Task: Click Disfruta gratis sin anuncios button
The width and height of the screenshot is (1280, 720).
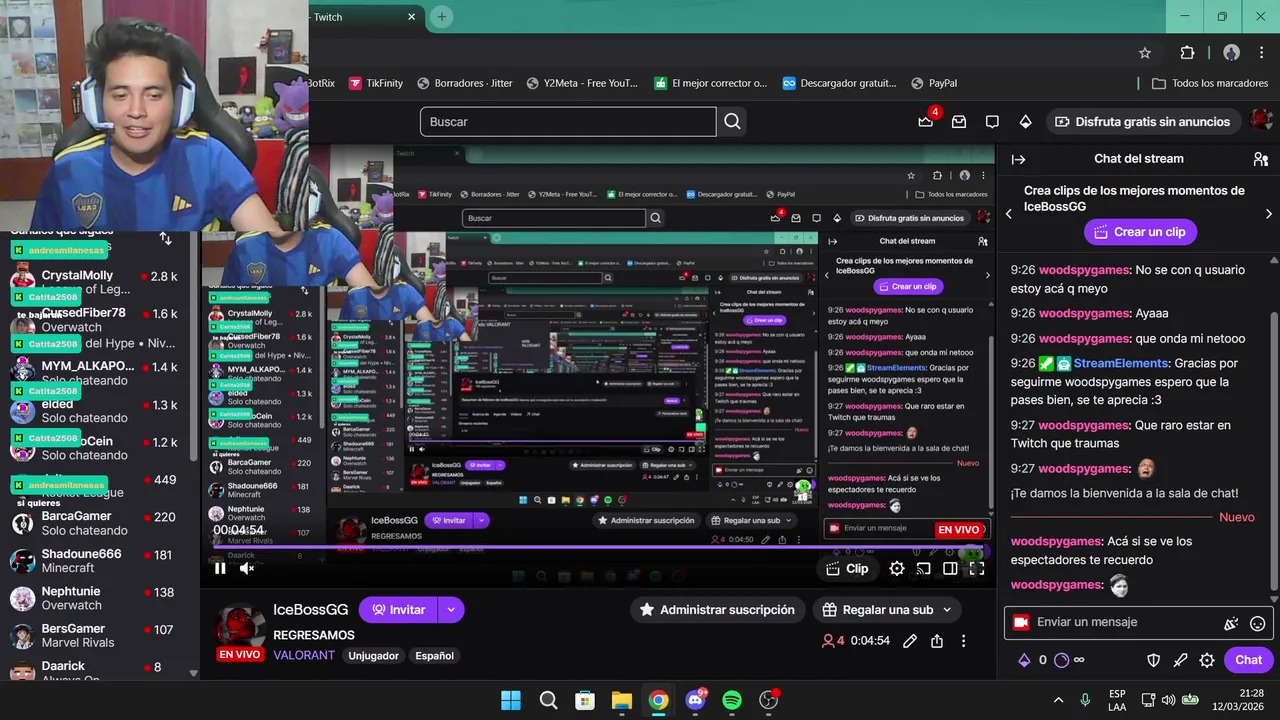Action: pos(1142,122)
